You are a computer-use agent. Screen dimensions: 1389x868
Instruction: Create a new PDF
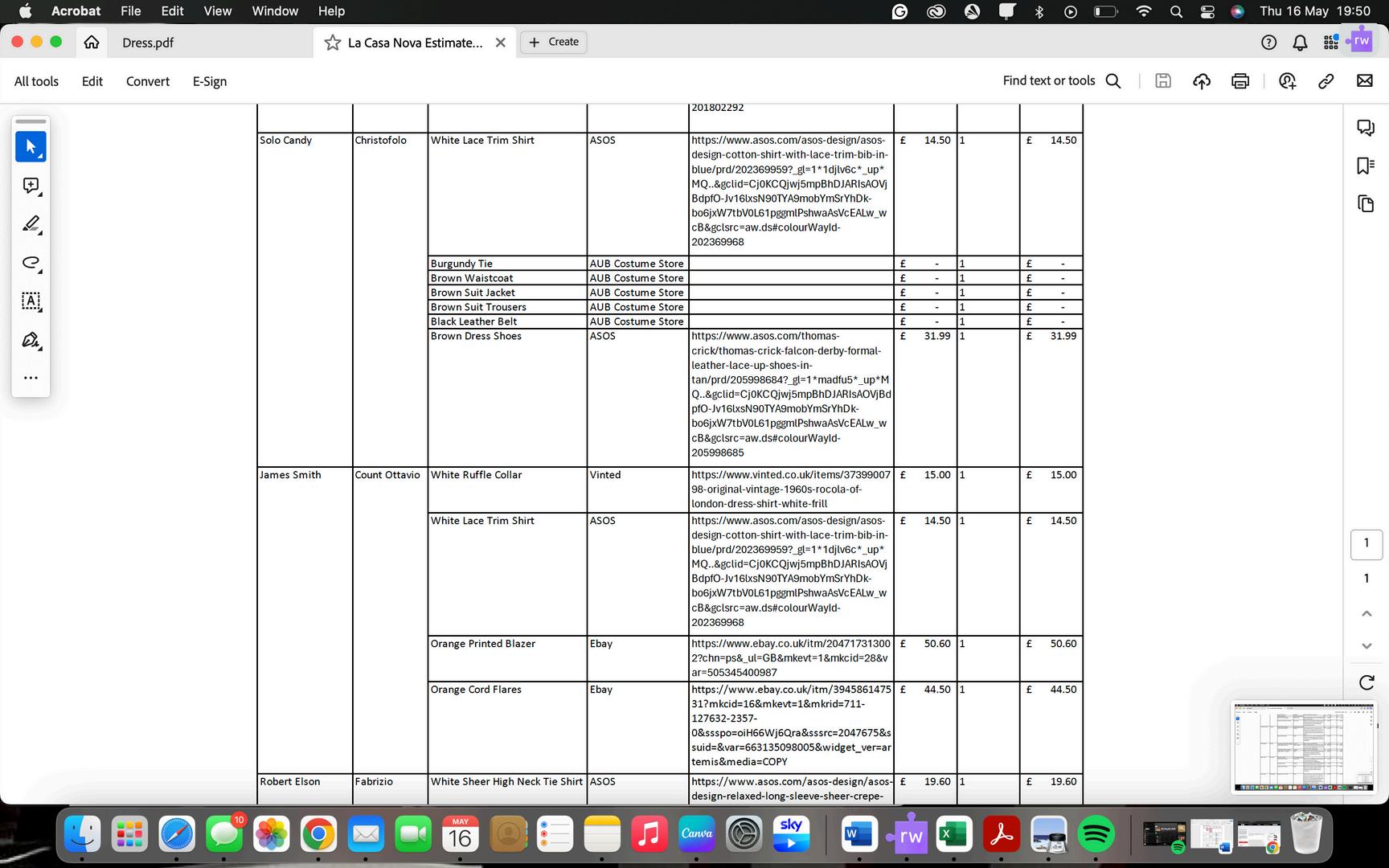554,42
